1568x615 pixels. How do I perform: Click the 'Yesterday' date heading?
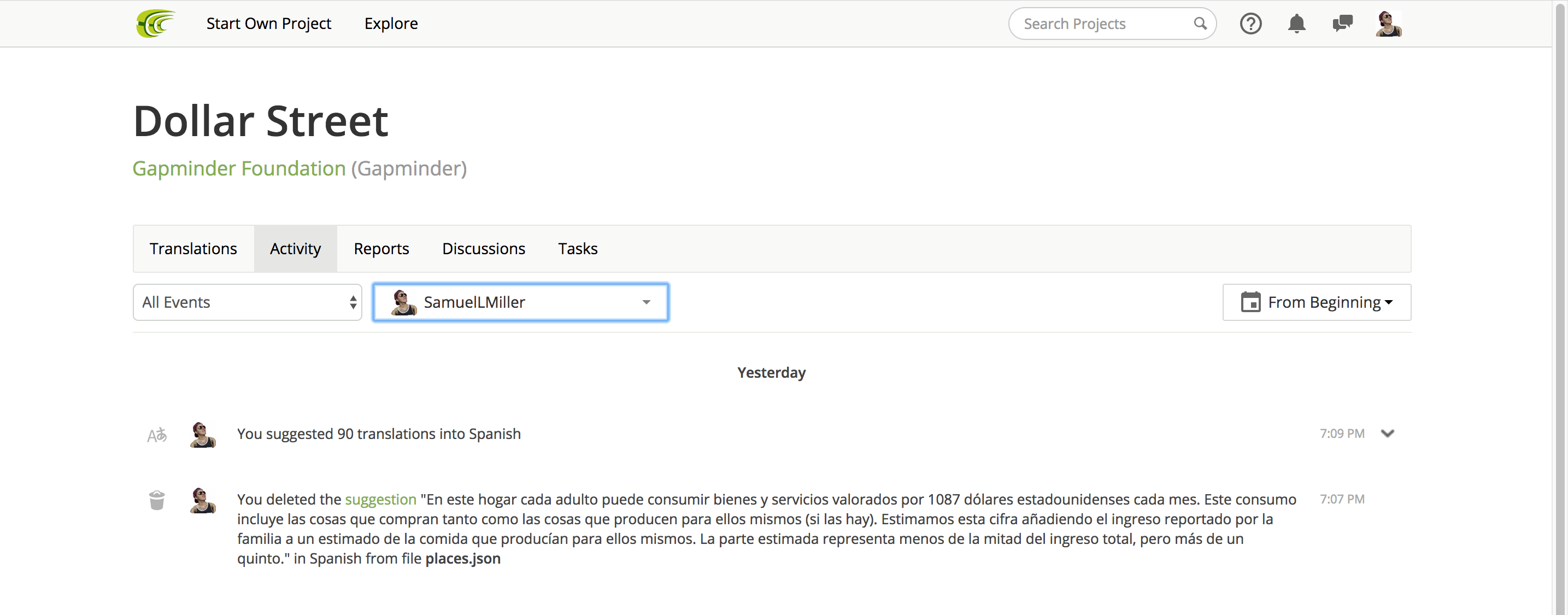[771, 373]
